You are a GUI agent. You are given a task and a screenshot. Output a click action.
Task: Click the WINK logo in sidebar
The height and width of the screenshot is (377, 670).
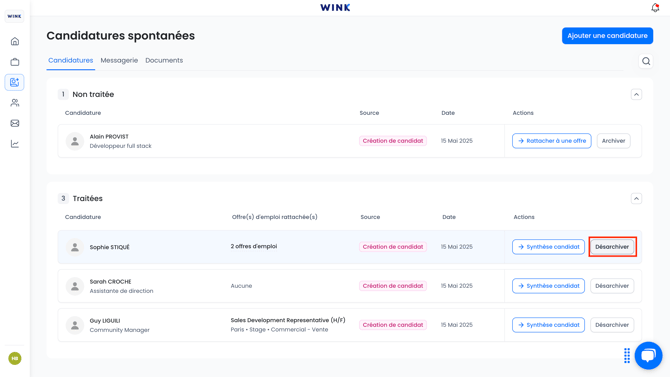(15, 16)
